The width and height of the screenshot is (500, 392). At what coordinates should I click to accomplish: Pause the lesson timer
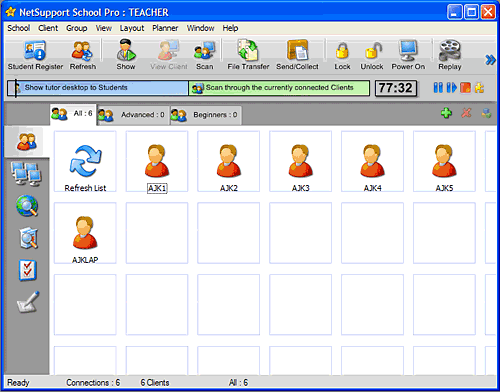438,88
